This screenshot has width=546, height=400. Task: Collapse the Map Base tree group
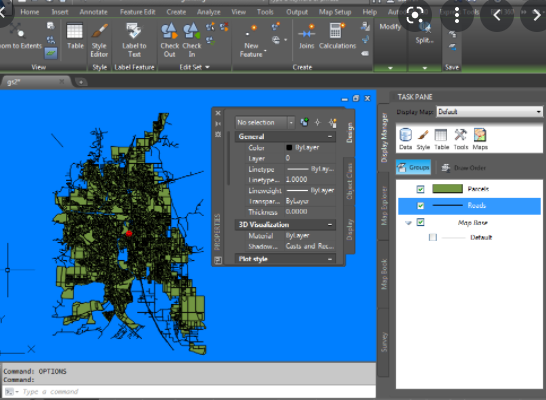coord(408,222)
